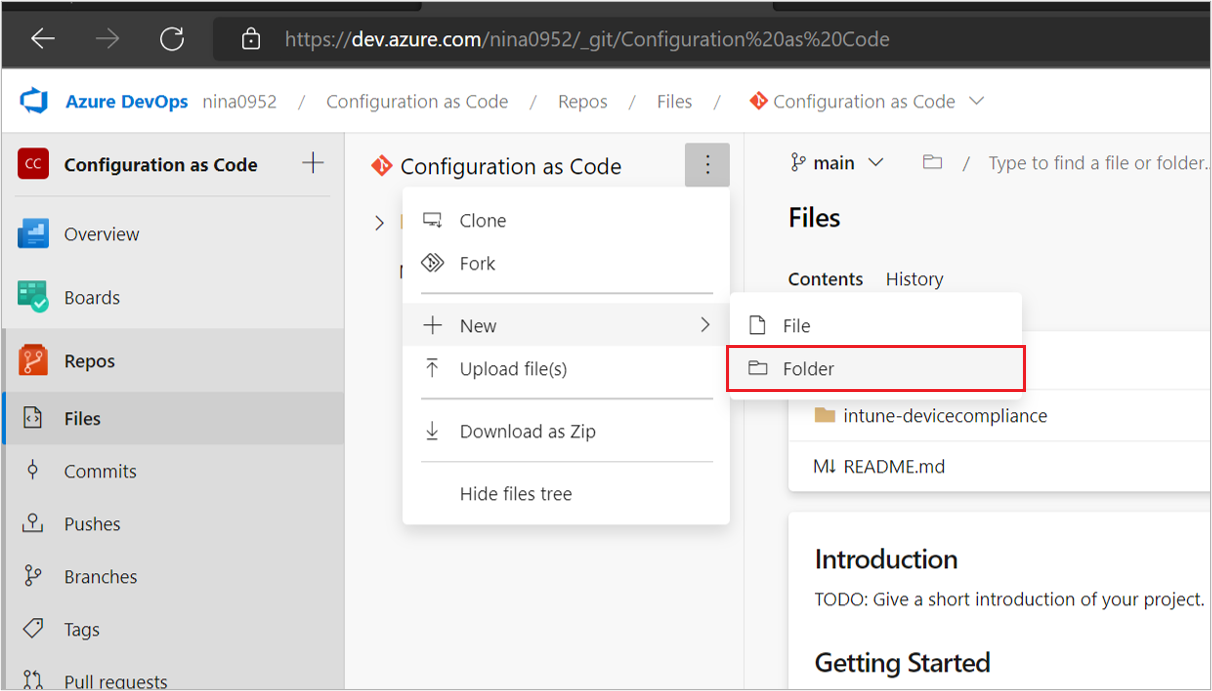Go back with the browser arrow
This screenshot has height=691, width=1212.
click(42, 39)
